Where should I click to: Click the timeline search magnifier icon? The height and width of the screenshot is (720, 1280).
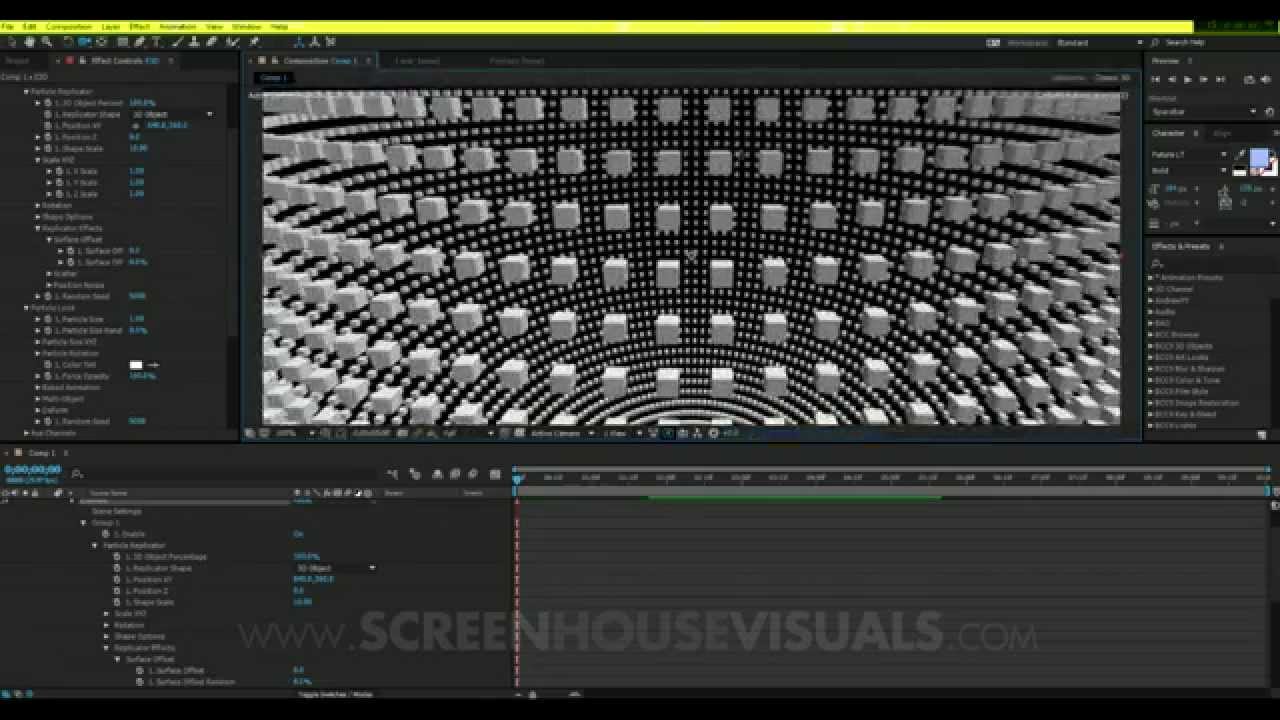click(77, 474)
